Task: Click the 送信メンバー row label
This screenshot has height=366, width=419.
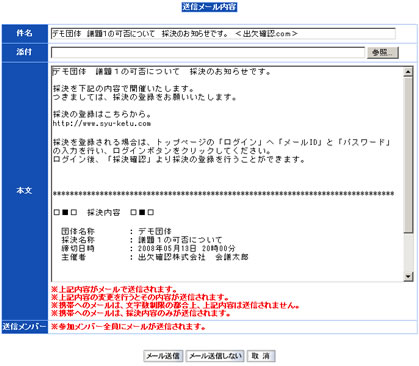Action: pos(24,327)
